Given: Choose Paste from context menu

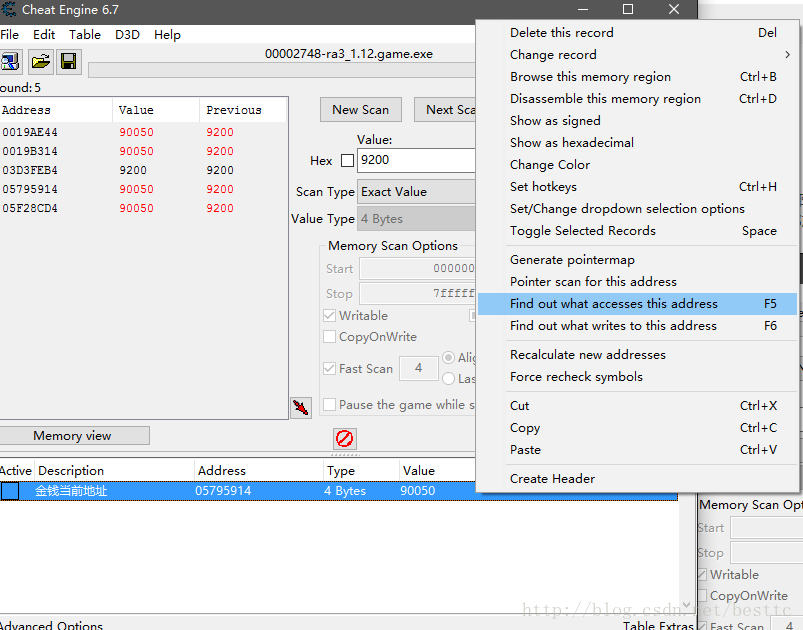Looking at the screenshot, I should coord(637,450).
